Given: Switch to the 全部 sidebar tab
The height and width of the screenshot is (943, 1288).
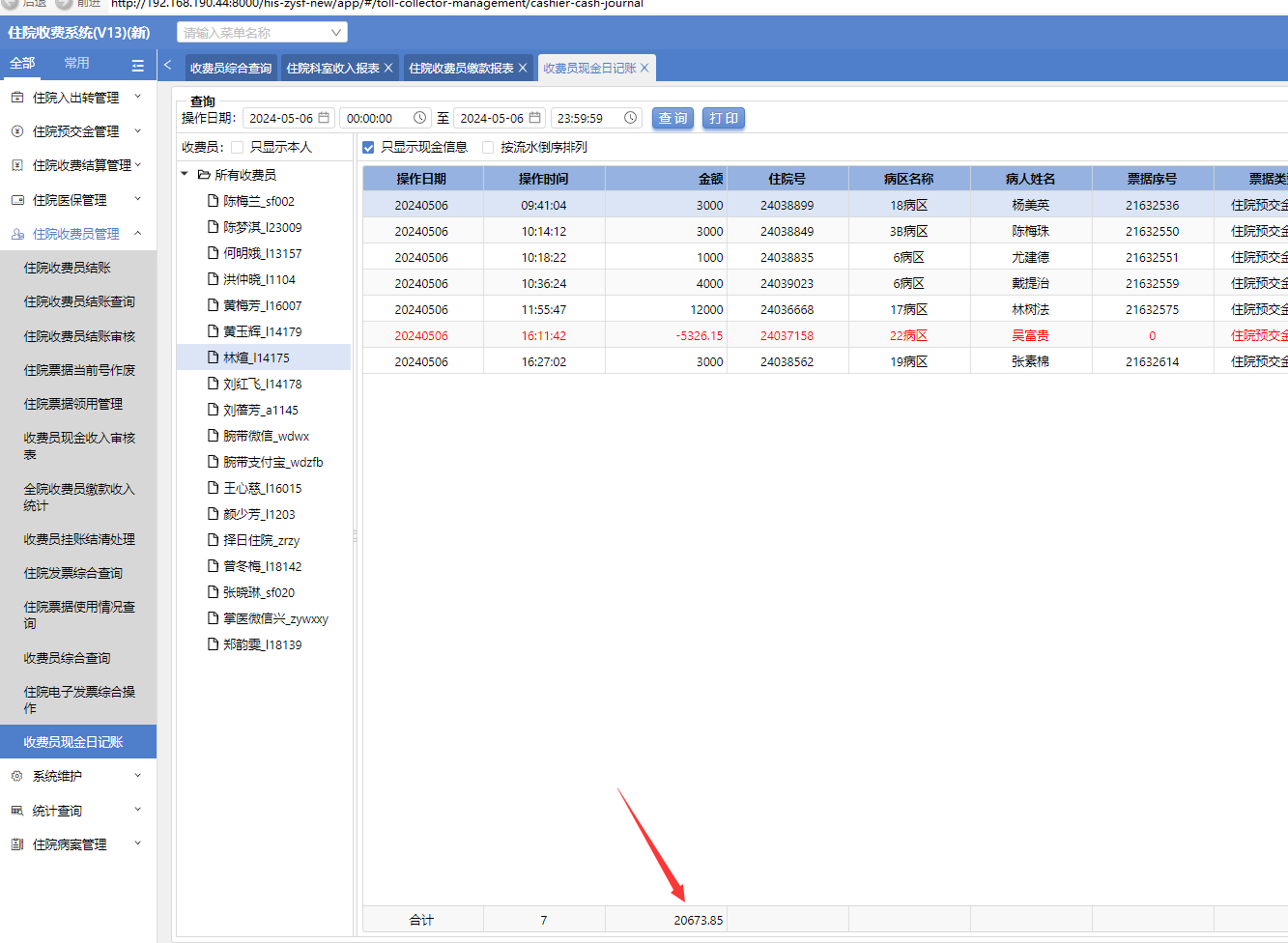Looking at the screenshot, I should pos(22,64).
